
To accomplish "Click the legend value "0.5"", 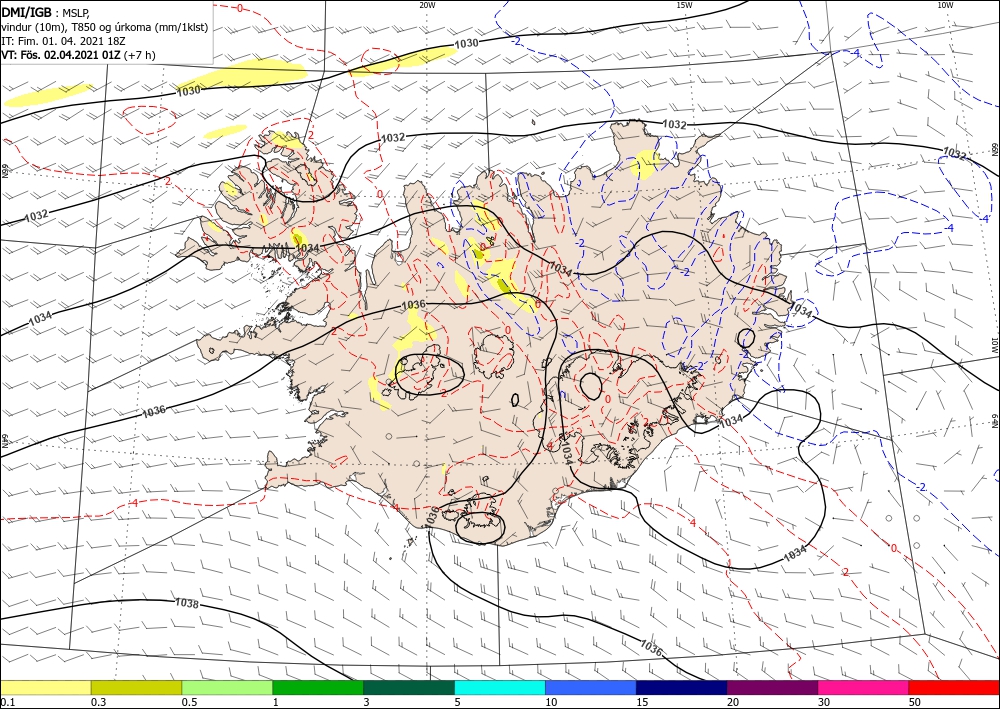I will tap(189, 702).
